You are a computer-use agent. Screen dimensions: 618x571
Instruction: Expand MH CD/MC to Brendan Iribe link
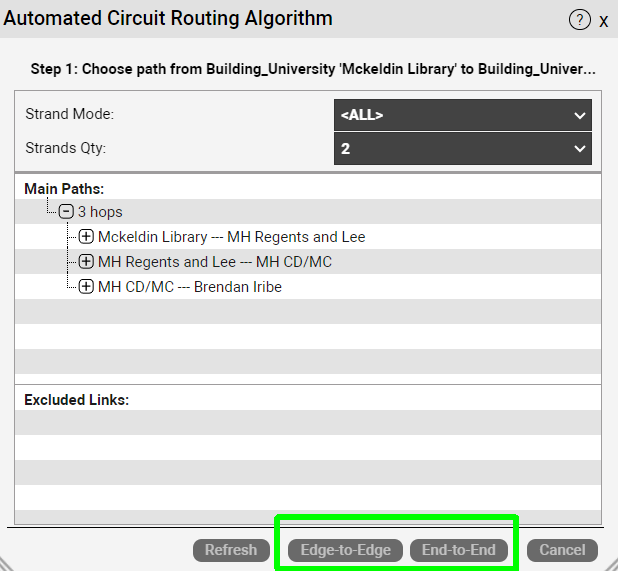(86, 287)
